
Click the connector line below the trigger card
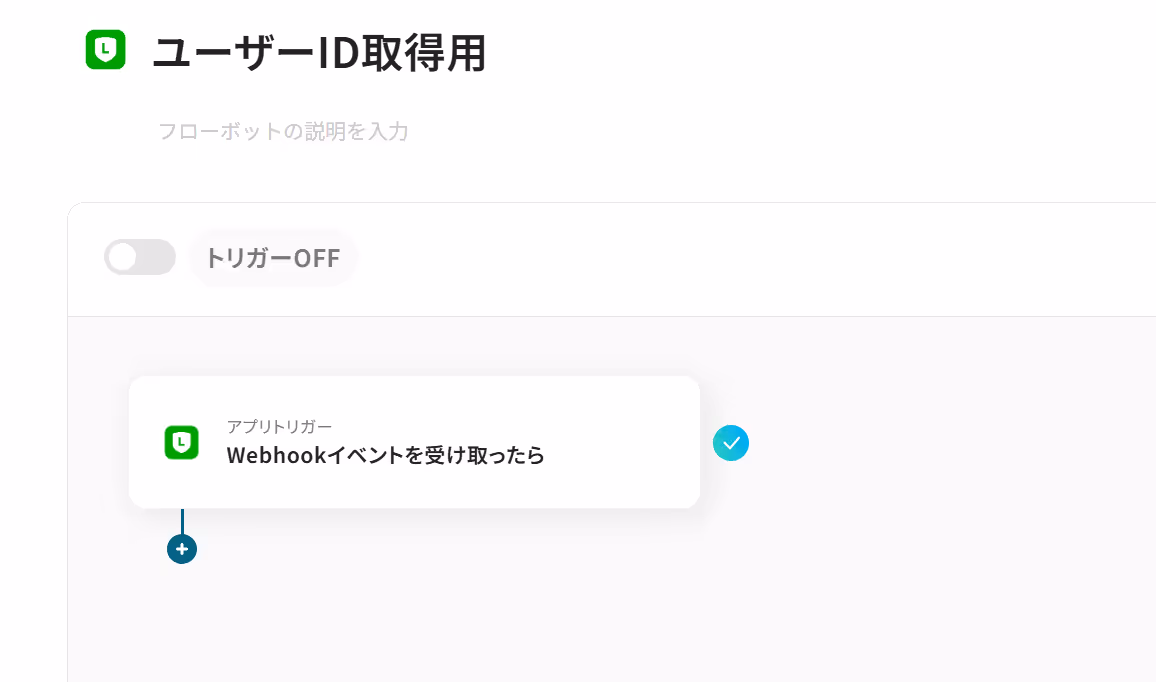[x=182, y=521]
